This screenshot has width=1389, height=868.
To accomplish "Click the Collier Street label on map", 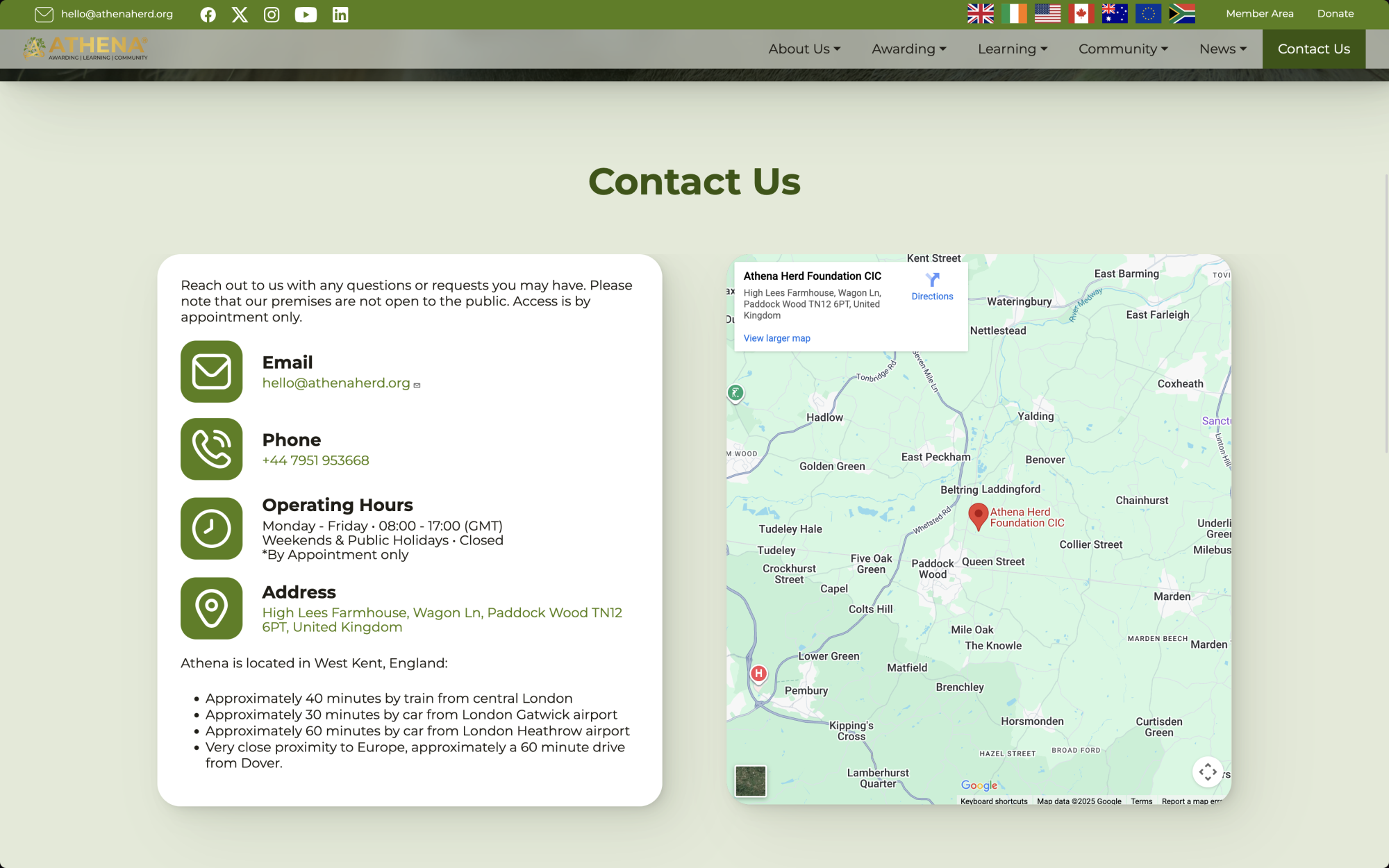I will [x=1090, y=545].
